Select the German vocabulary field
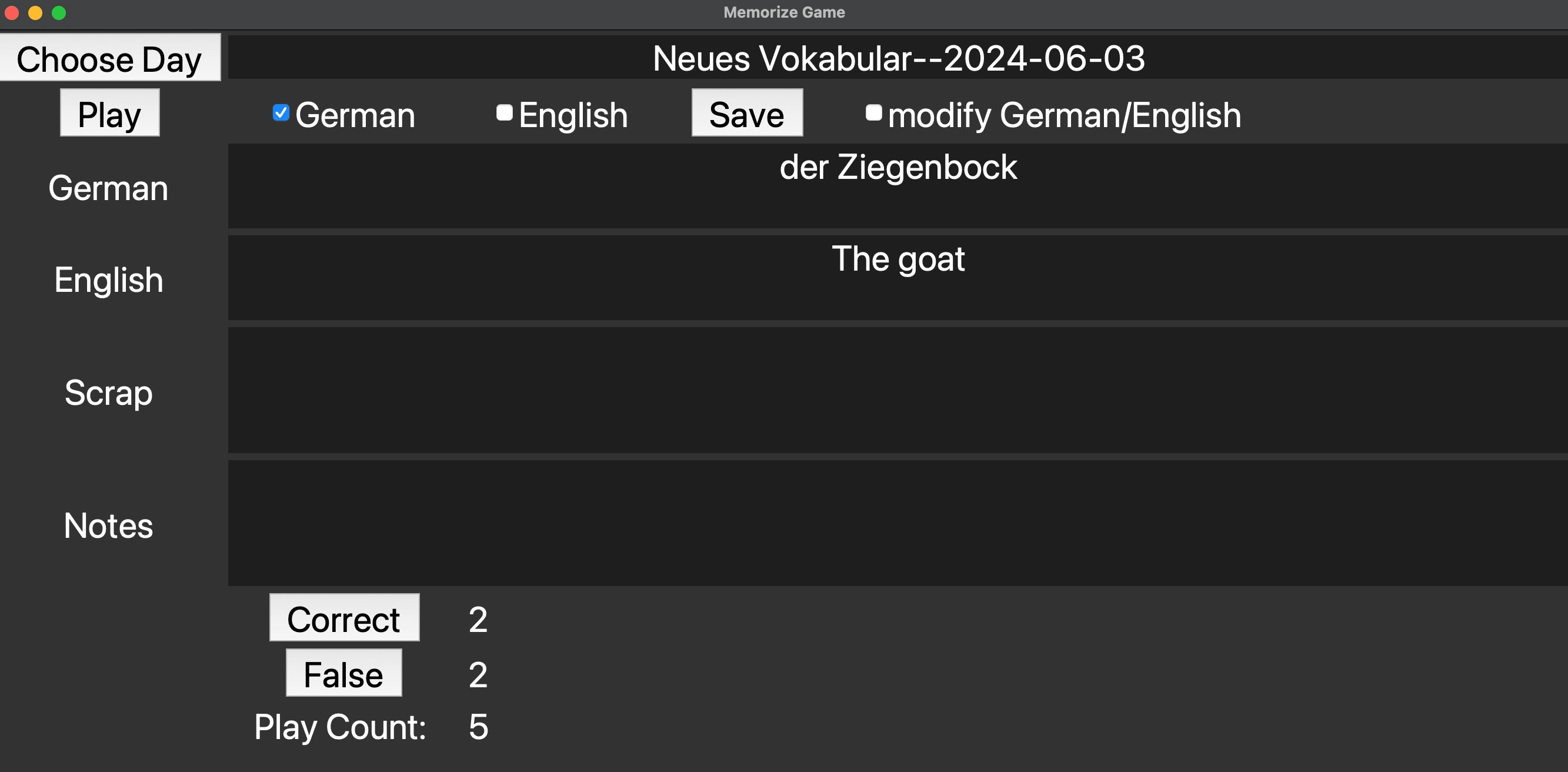 [897, 185]
